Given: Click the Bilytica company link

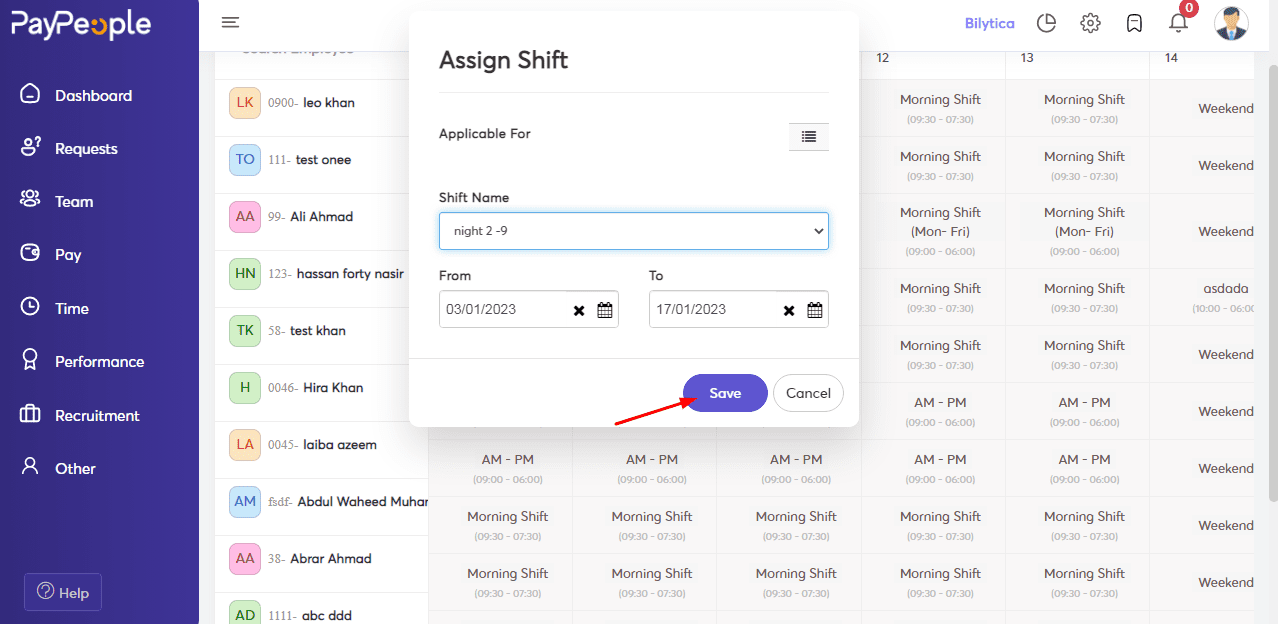Looking at the screenshot, I should (x=989, y=23).
